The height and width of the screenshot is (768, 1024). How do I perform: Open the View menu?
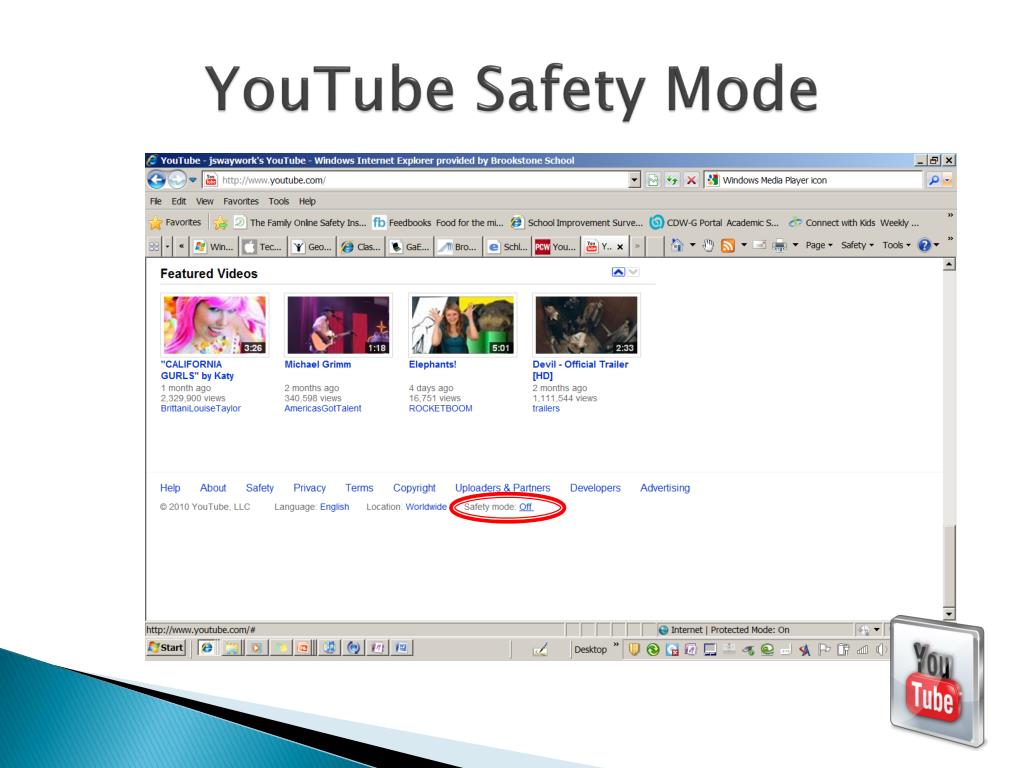[205, 201]
